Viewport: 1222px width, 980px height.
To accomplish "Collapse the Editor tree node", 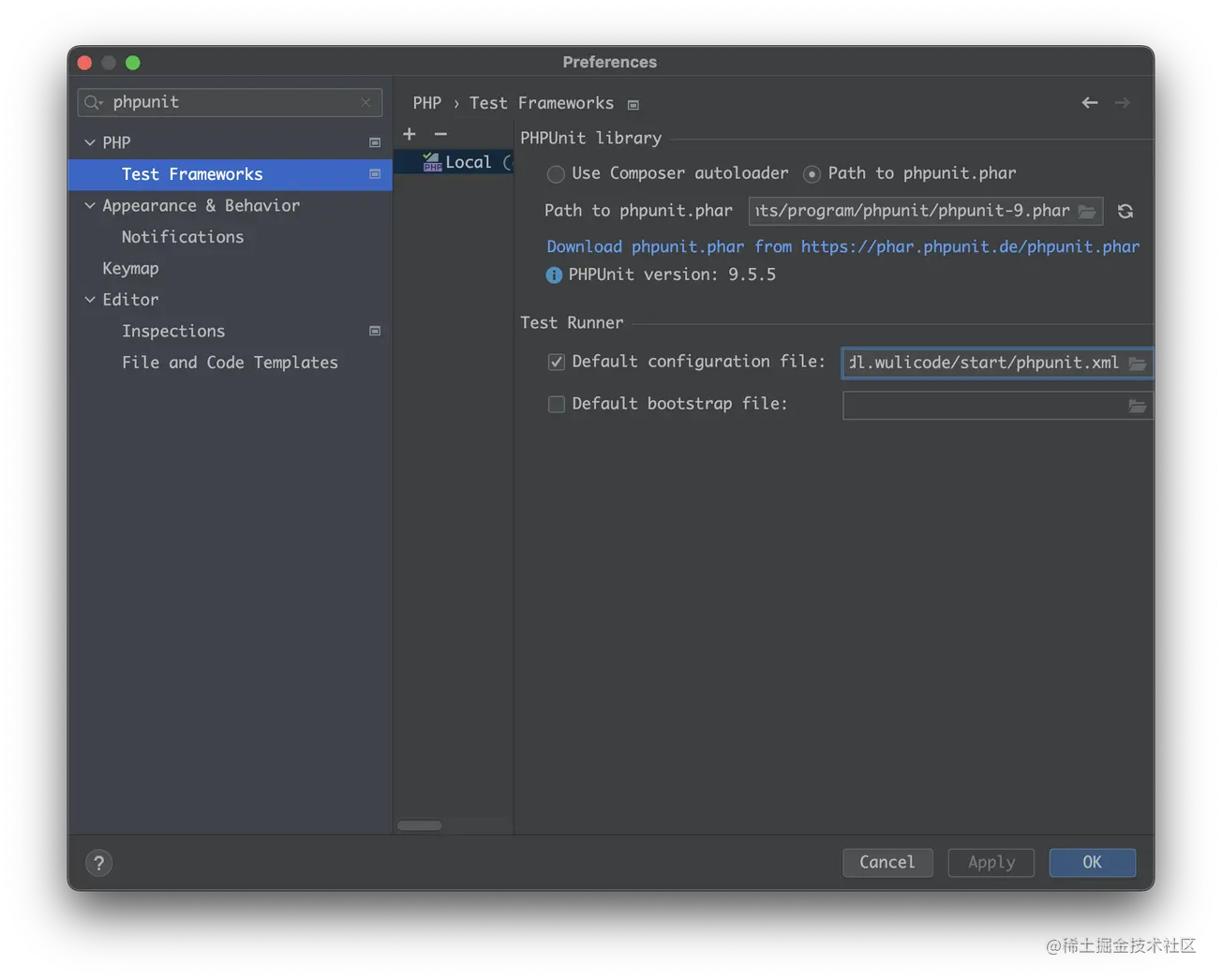I will coord(90,300).
